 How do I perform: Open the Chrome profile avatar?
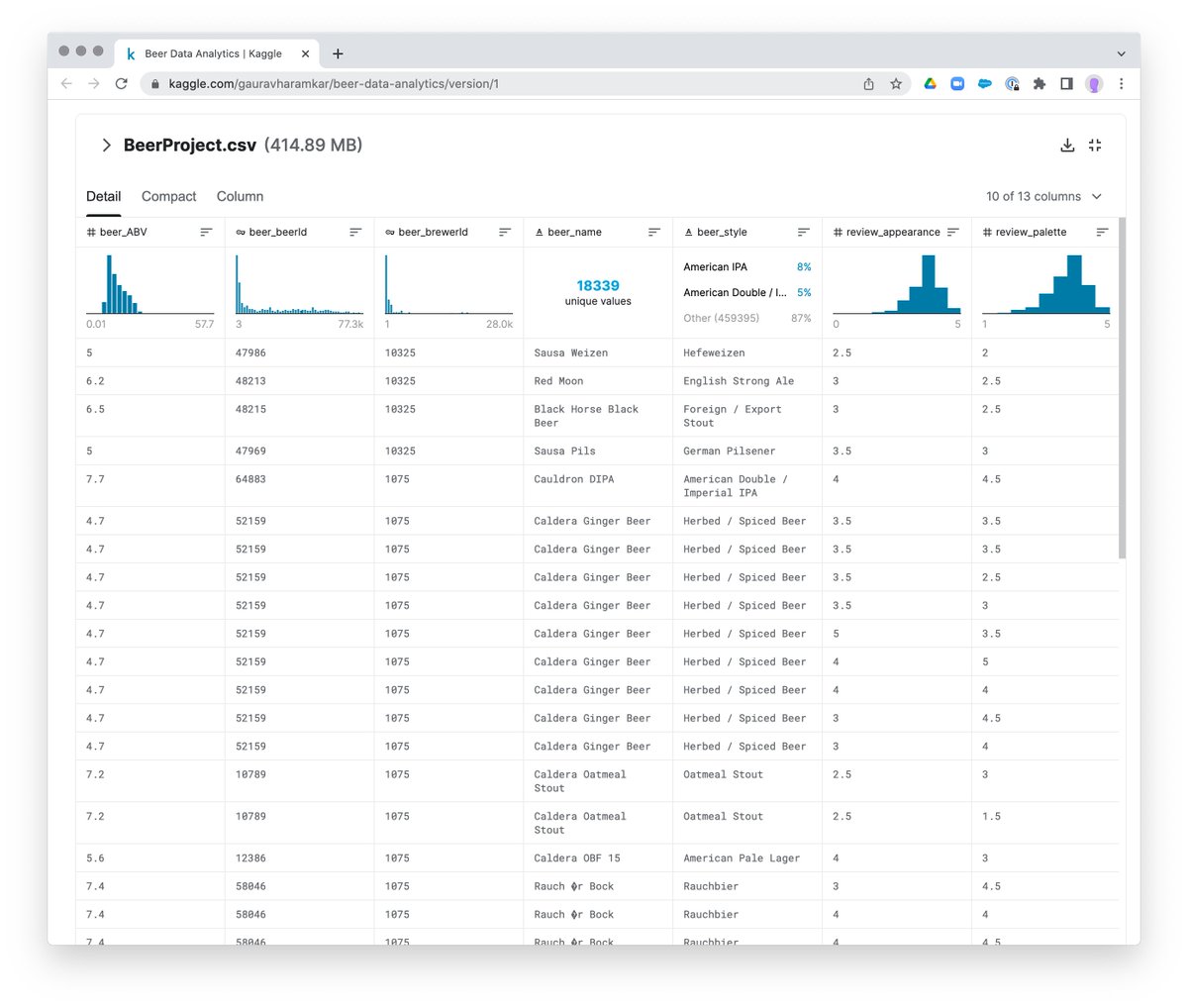[x=1094, y=84]
